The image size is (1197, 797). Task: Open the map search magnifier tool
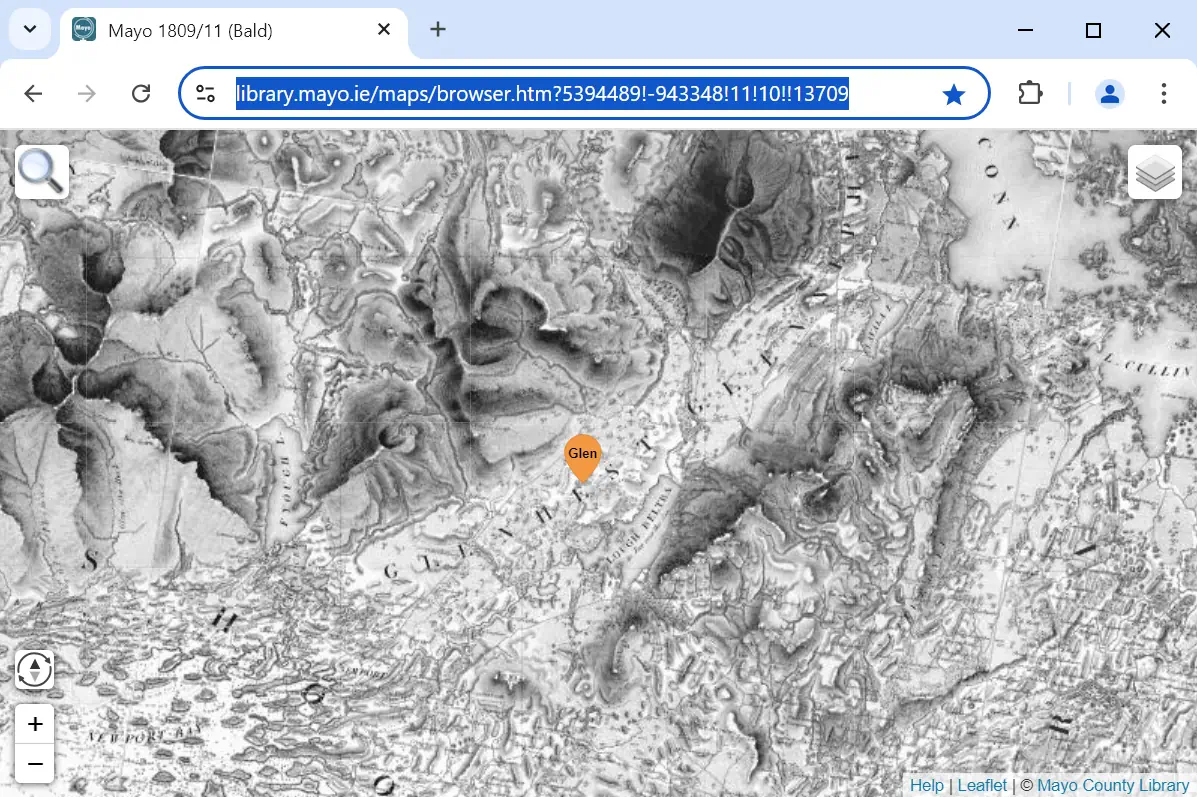pyautogui.click(x=42, y=172)
